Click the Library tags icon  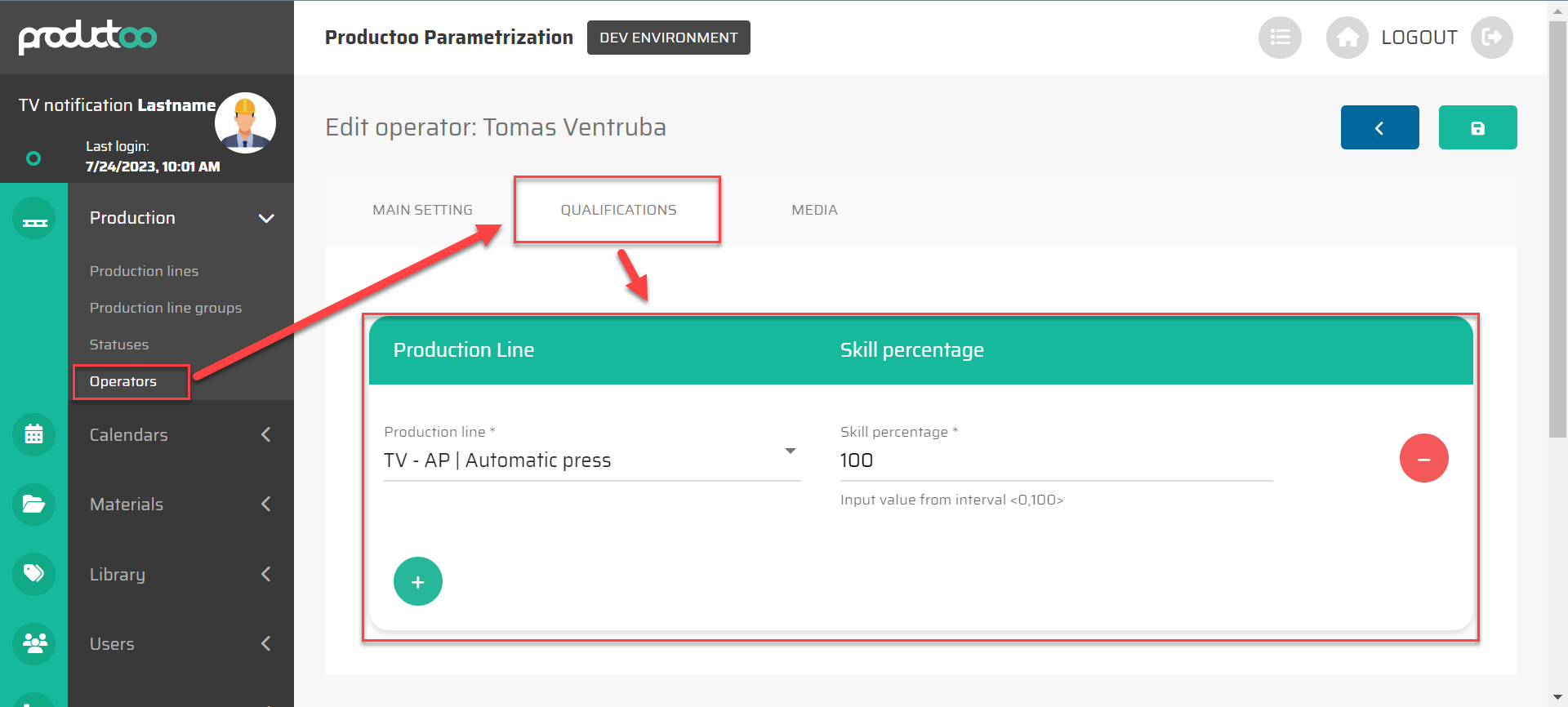click(x=33, y=574)
